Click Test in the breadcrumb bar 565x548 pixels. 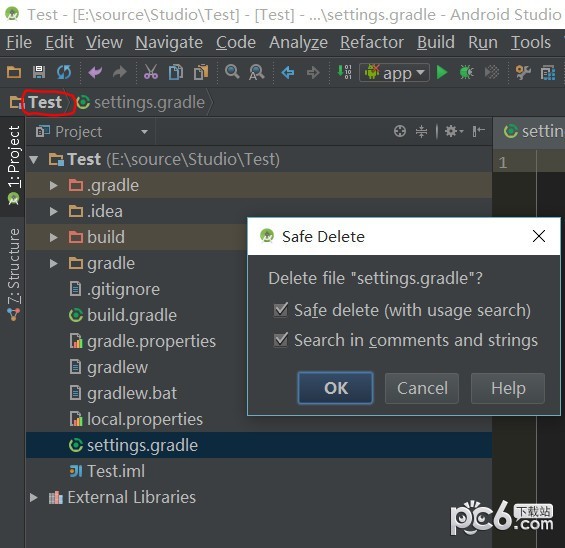click(x=45, y=102)
